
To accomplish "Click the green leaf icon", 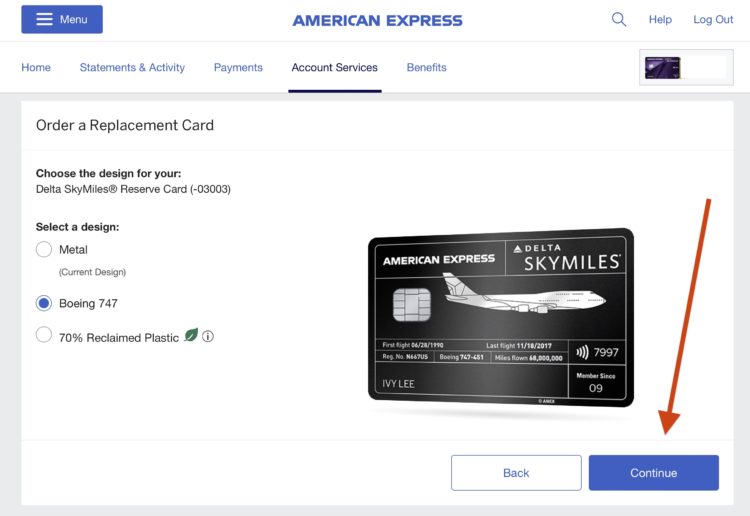I will click(191, 336).
